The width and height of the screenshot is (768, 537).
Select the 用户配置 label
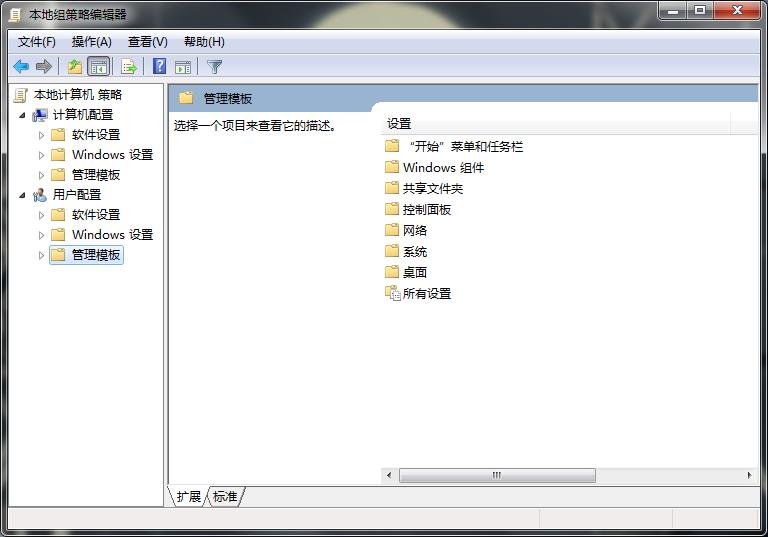(x=77, y=195)
